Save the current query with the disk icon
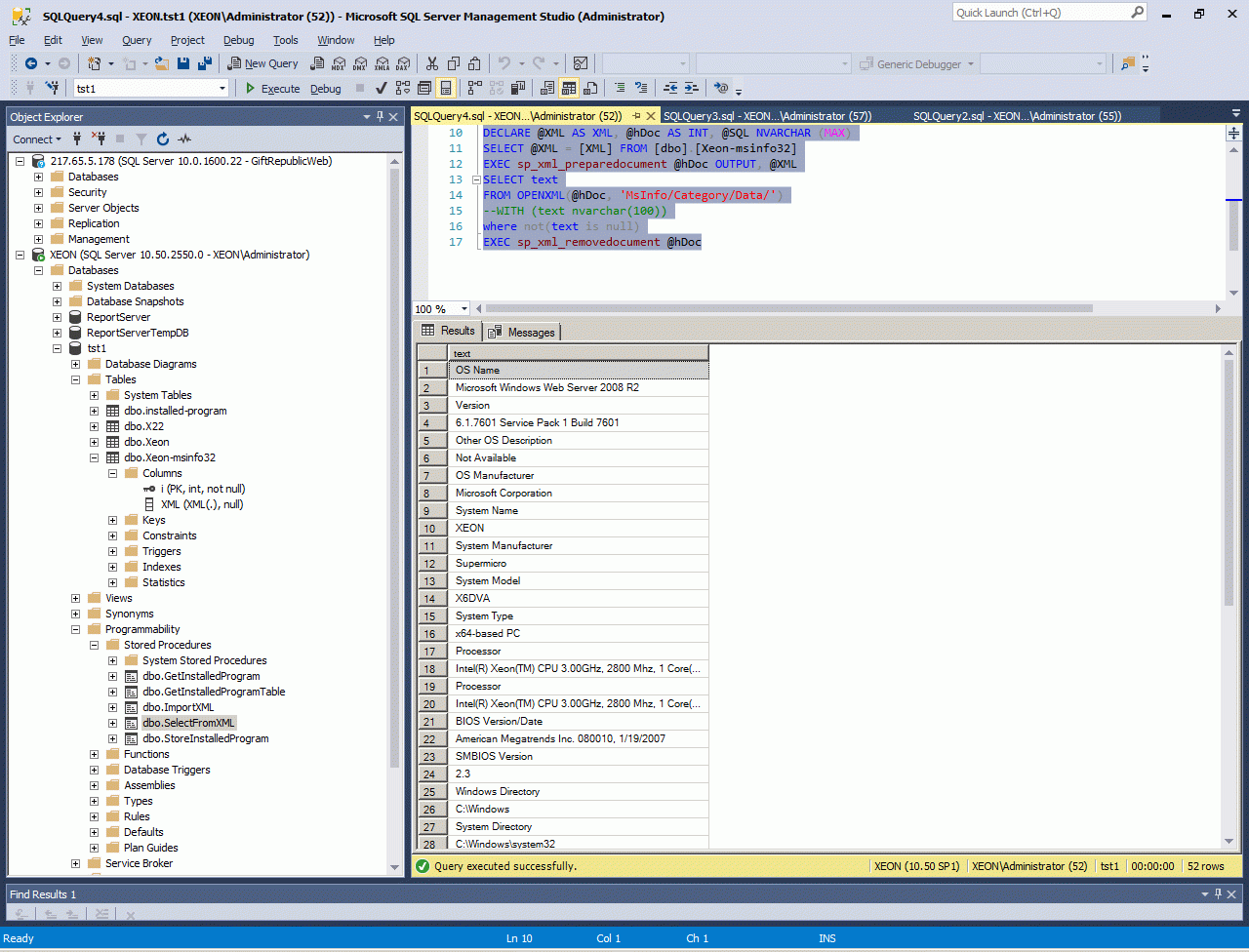Viewport: 1249px width, 952px height. 184,63
